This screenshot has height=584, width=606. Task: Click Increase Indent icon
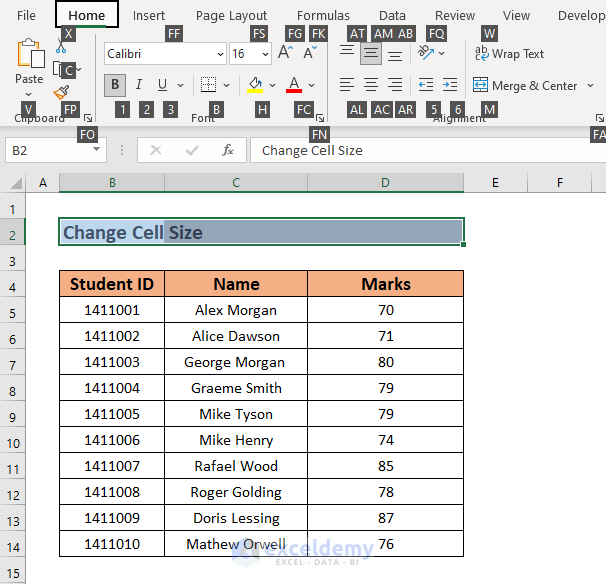(x=450, y=85)
